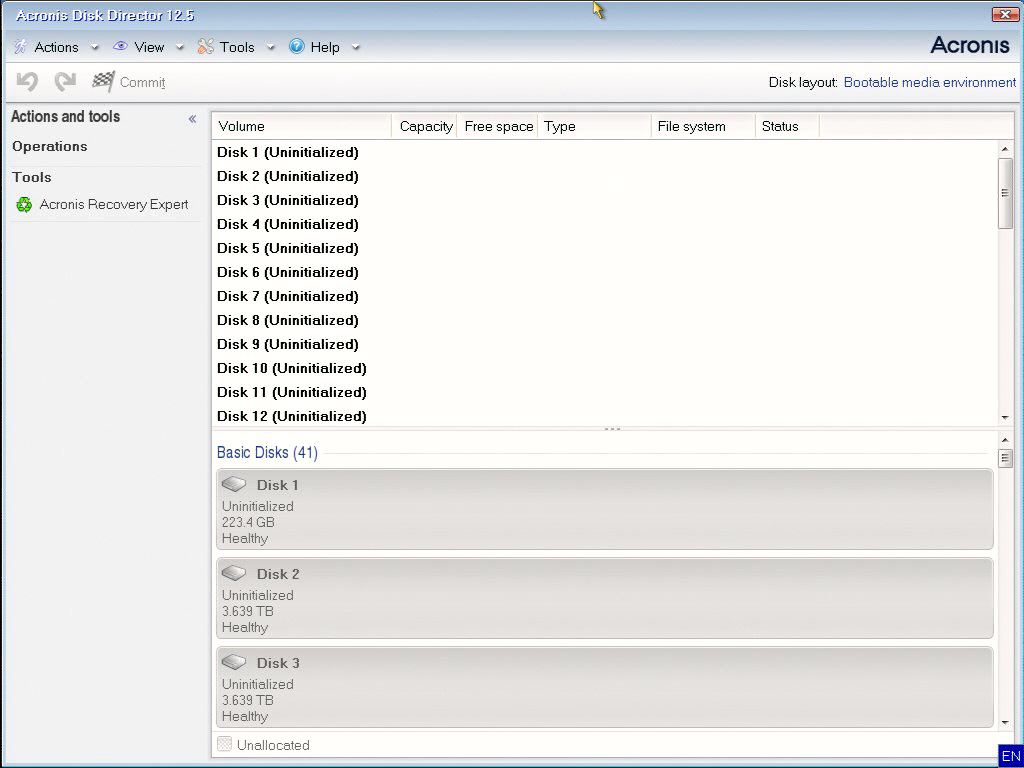This screenshot has height=768, width=1024.
Task: Click the Unallocated legend swatch
Action: tap(224, 744)
